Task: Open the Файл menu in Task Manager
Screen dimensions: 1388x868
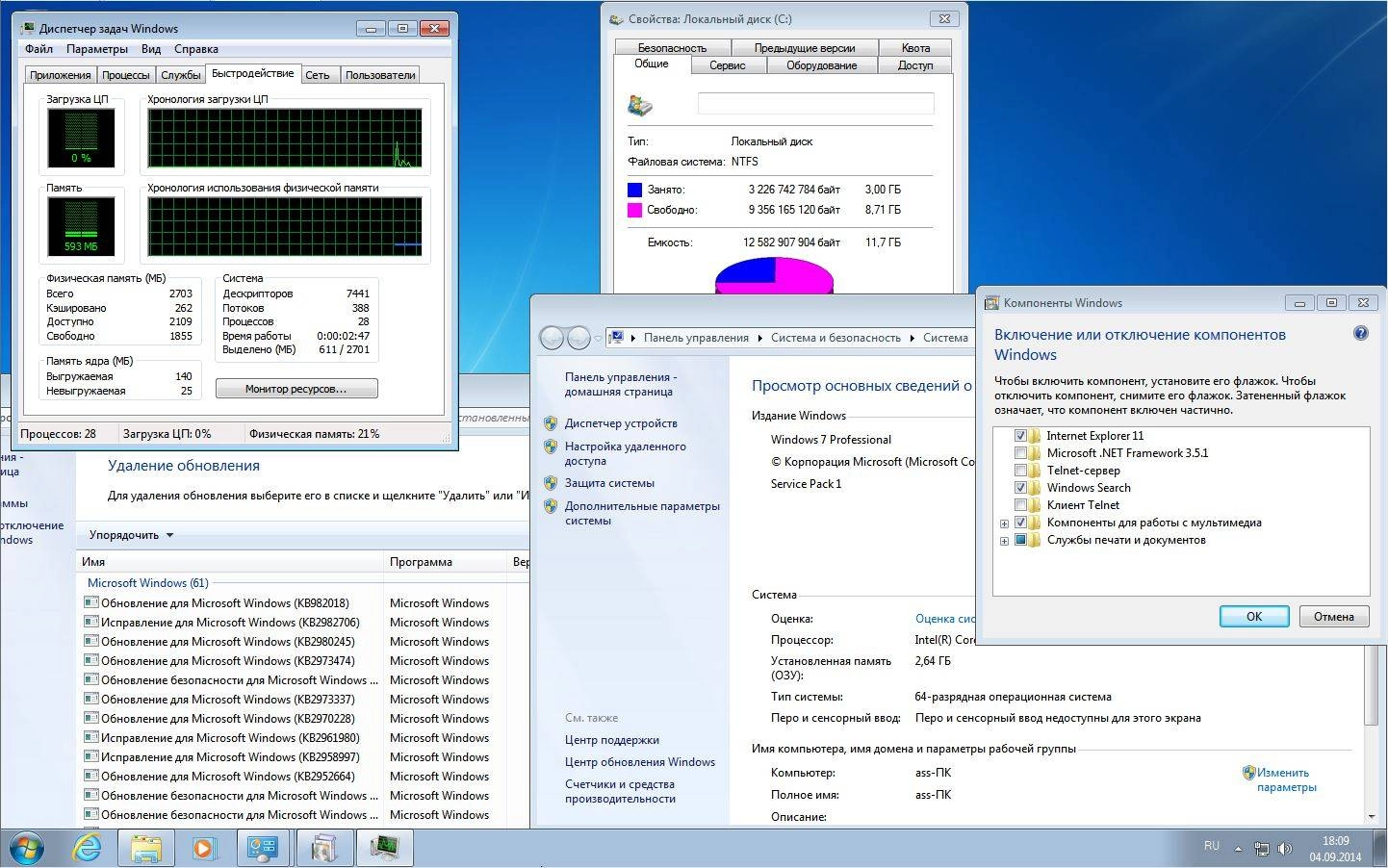Action: point(39,49)
